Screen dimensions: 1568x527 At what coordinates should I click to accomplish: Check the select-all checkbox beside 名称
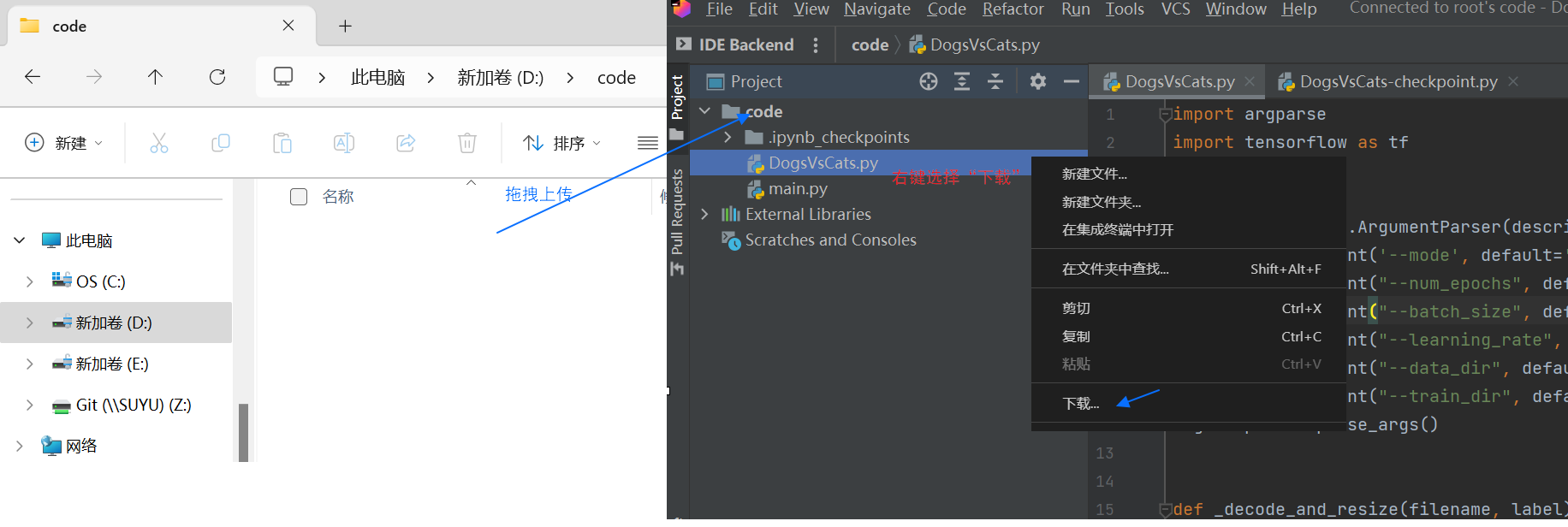(x=299, y=197)
